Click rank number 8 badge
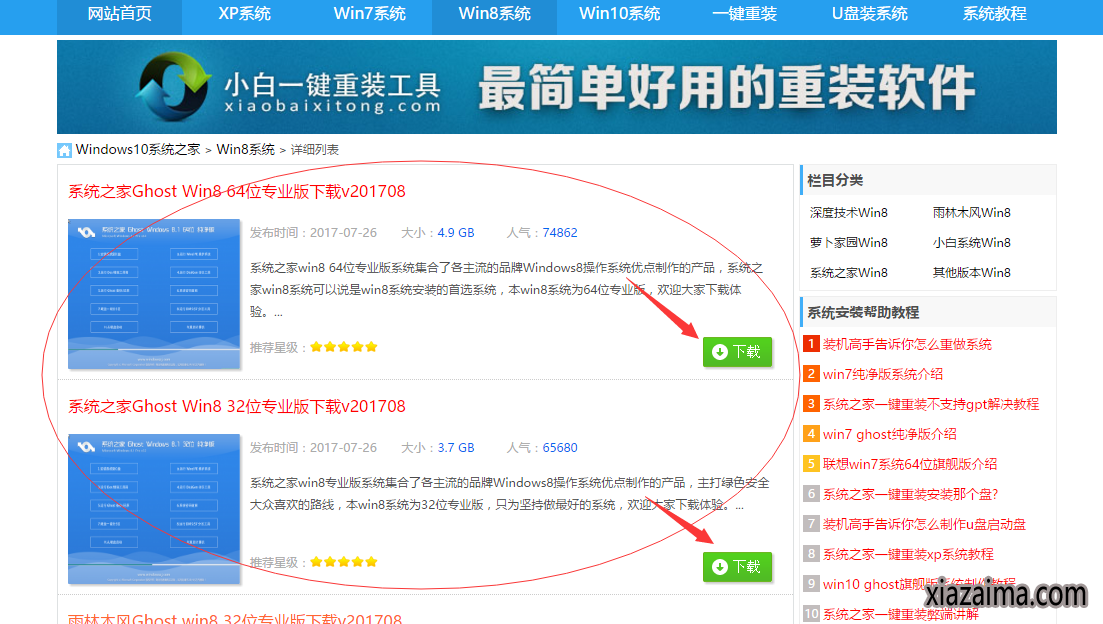Viewport: 1103px width, 624px height. coord(811,554)
